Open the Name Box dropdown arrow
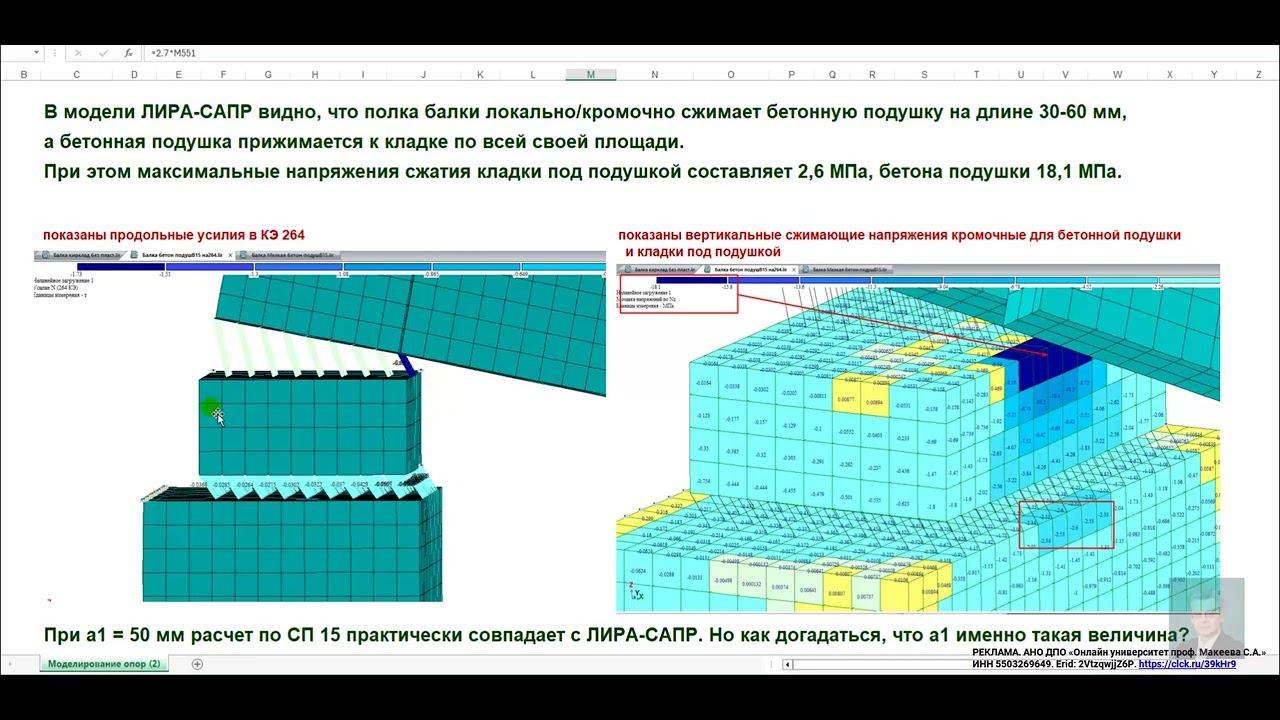Viewport: 1280px width, 720px height. pos(37,53)
